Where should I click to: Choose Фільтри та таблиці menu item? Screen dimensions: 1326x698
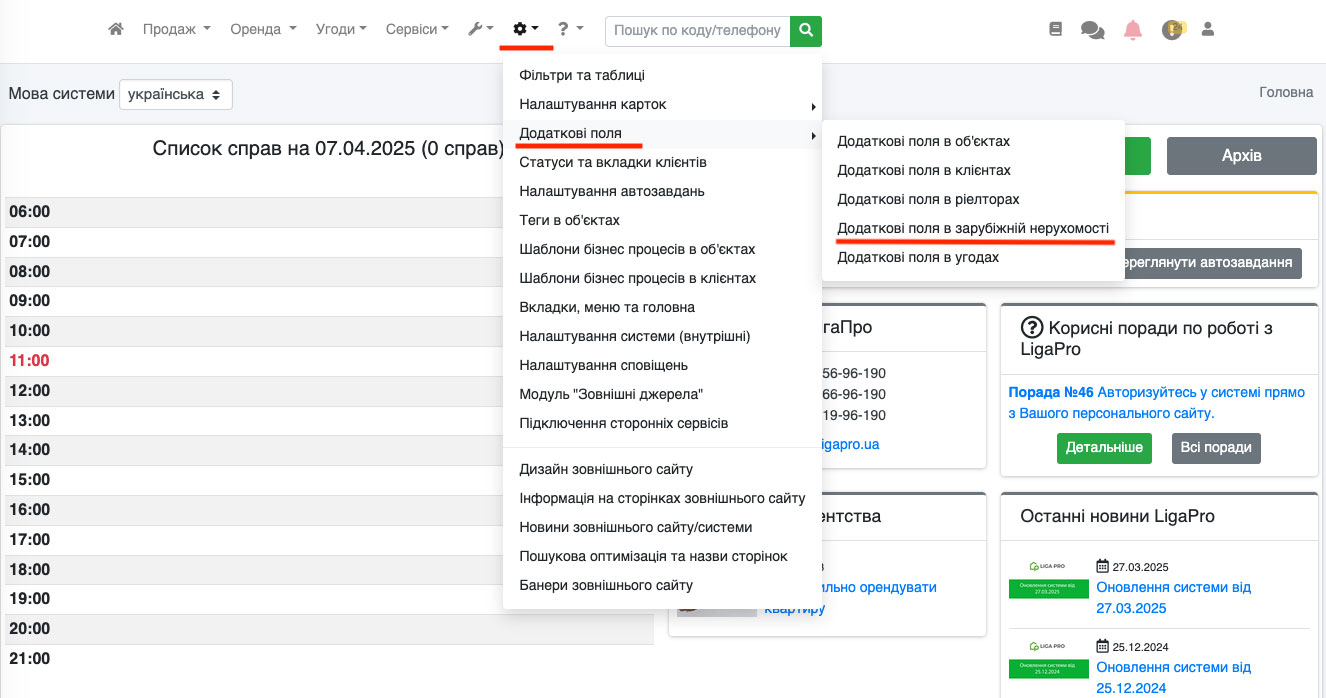click(x=582, y=75)
